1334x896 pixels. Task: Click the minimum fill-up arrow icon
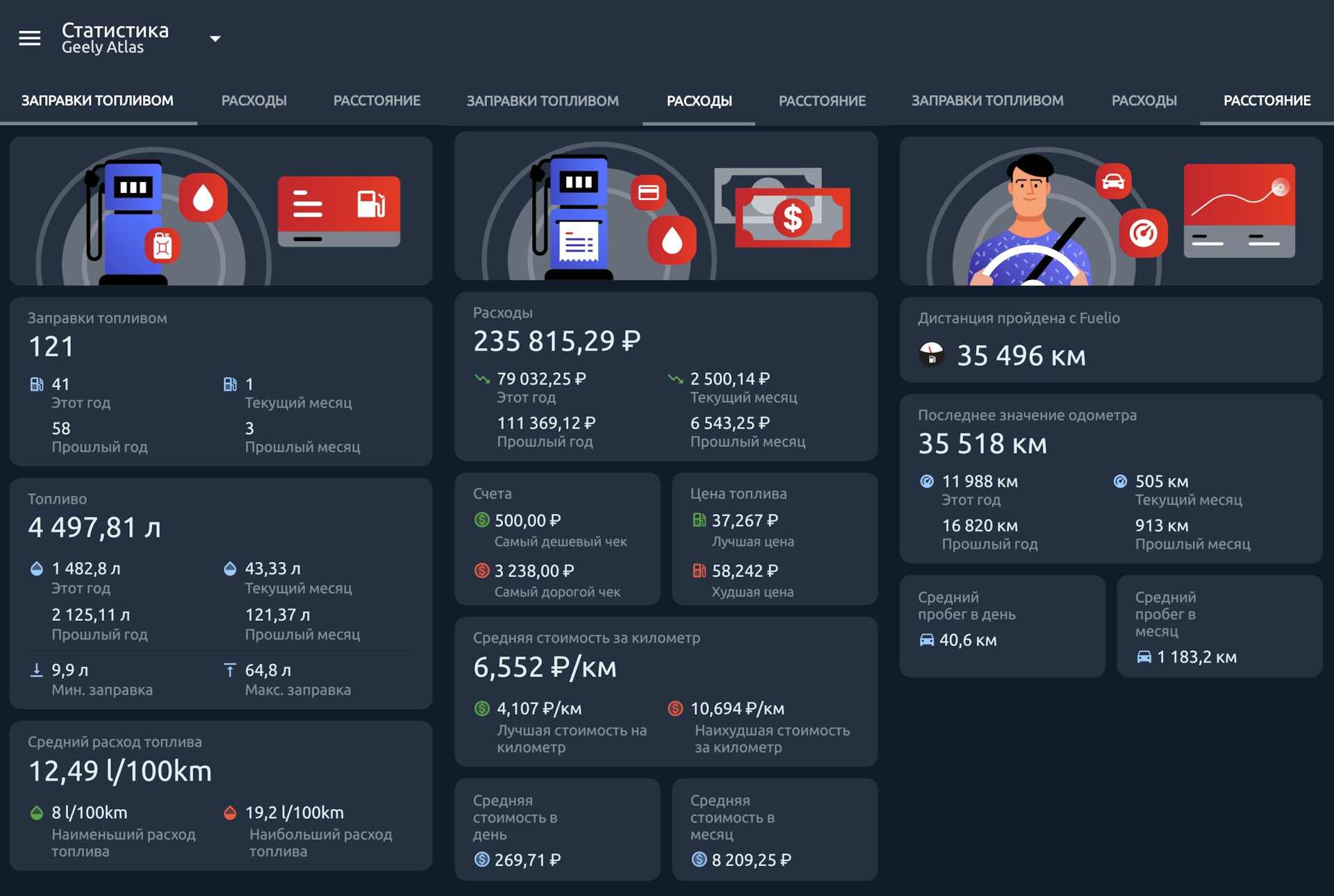(x=37, y=670)
